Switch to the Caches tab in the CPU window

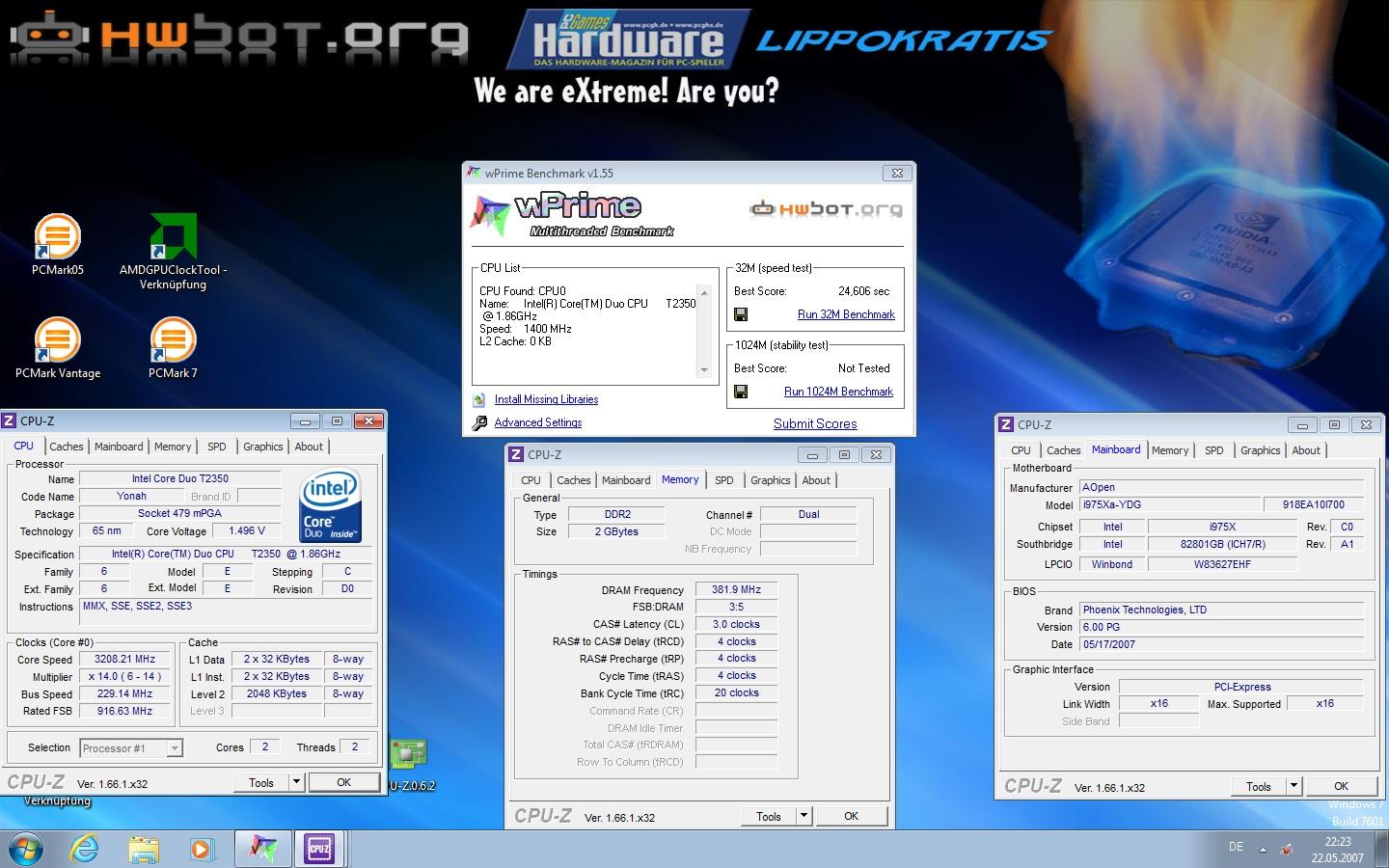click(x=67, y=447)
